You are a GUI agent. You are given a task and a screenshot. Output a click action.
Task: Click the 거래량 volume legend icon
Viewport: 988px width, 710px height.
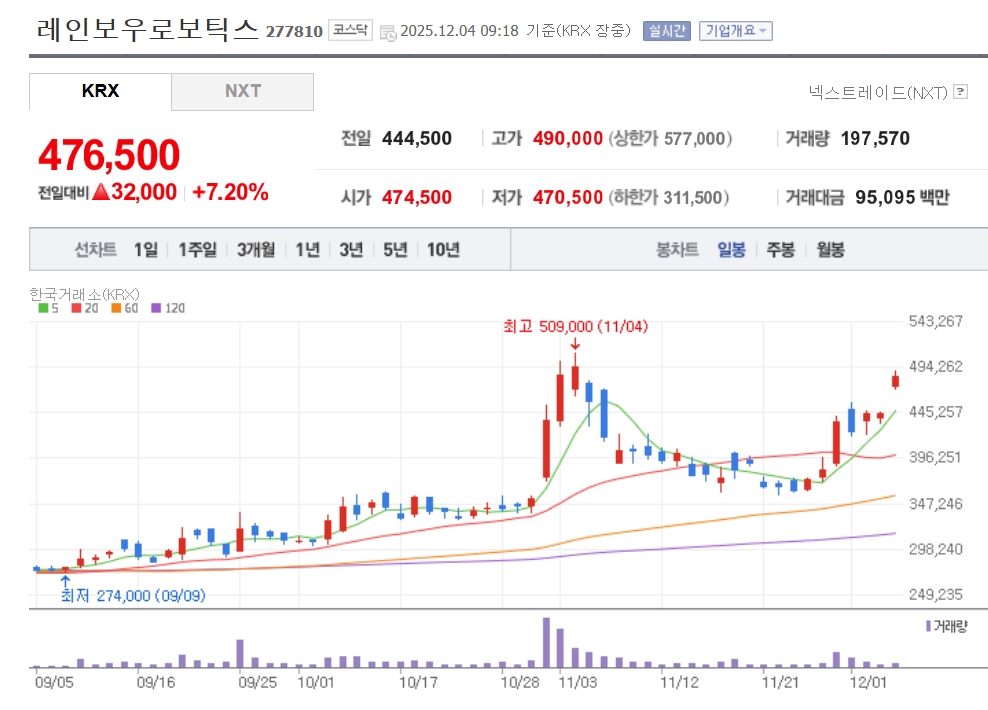[x=927, y=626]
